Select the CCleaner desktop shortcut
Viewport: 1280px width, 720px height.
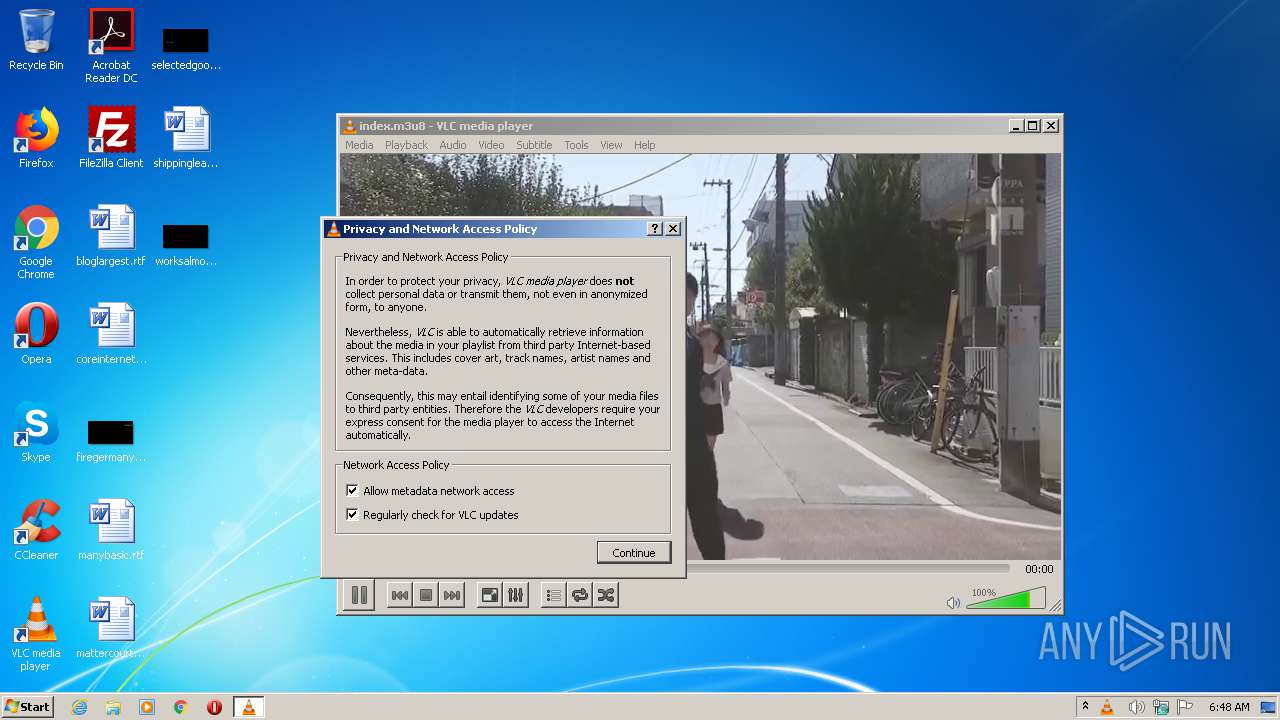36,530
